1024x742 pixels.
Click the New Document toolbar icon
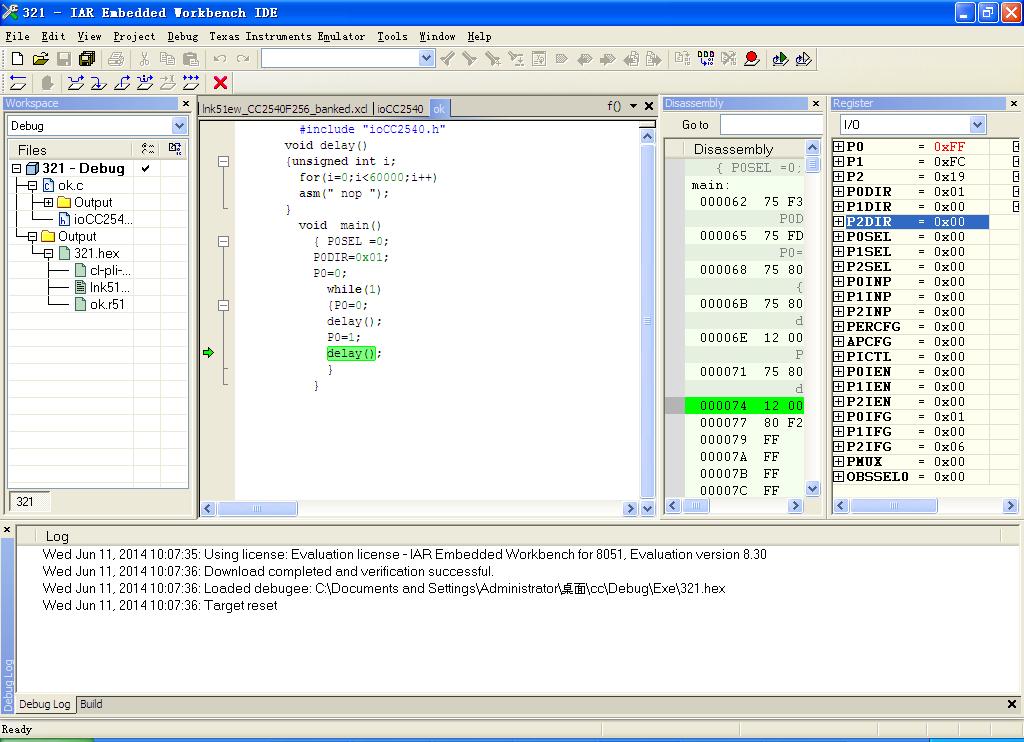click(x=17, y=59)
